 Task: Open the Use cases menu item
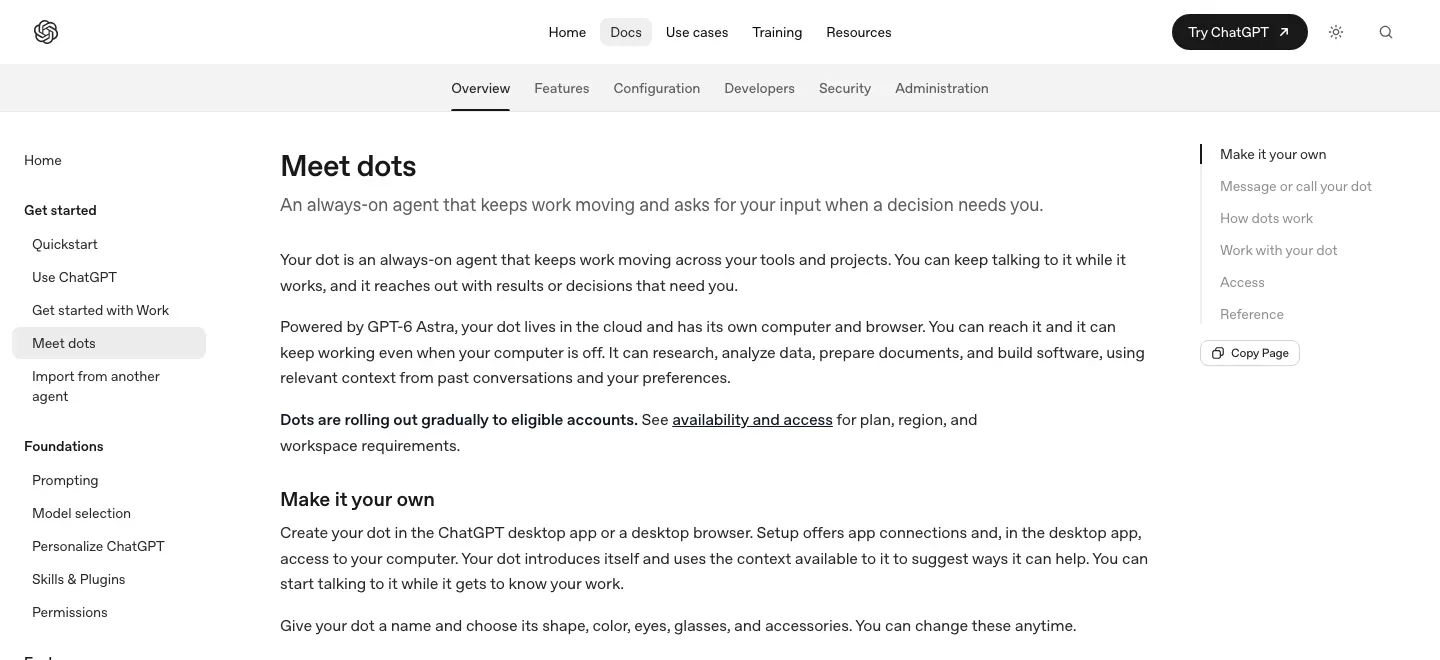[697, 32]
